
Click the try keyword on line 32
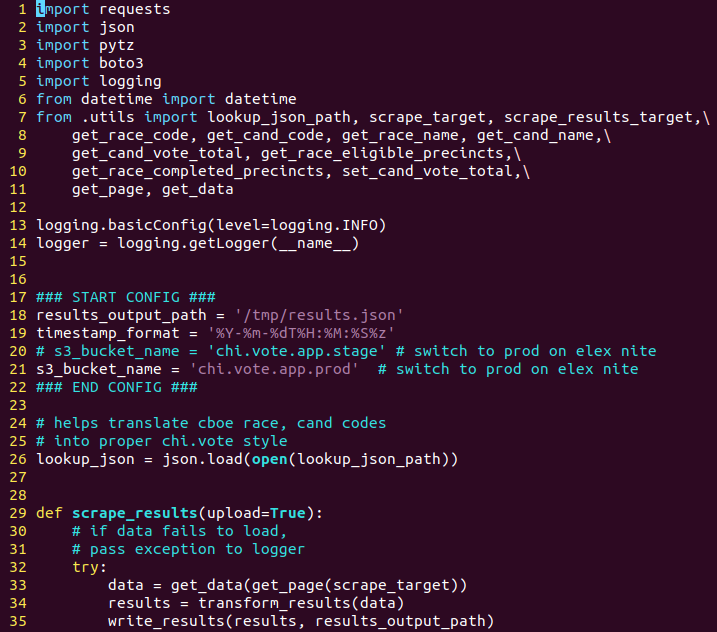click(x=86, y=568)
